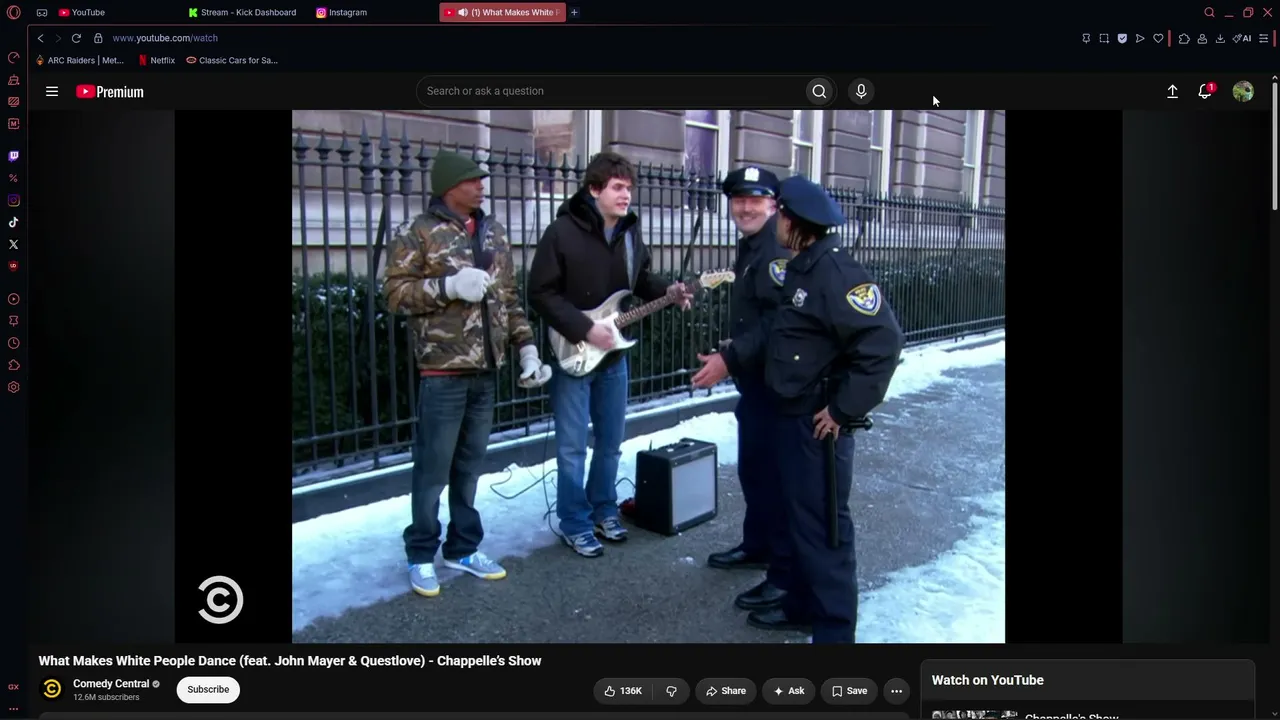
Task: Open the profile icon in browser toolbar
Action: (x=1202, y=38)
